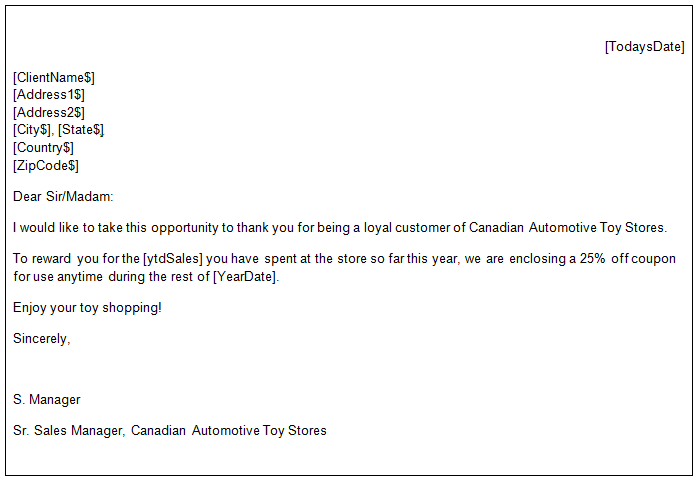Place cursor on the 'Sincerely,' closing
Viewport: 699px width, 482px height.
click(x=42, y=338)
